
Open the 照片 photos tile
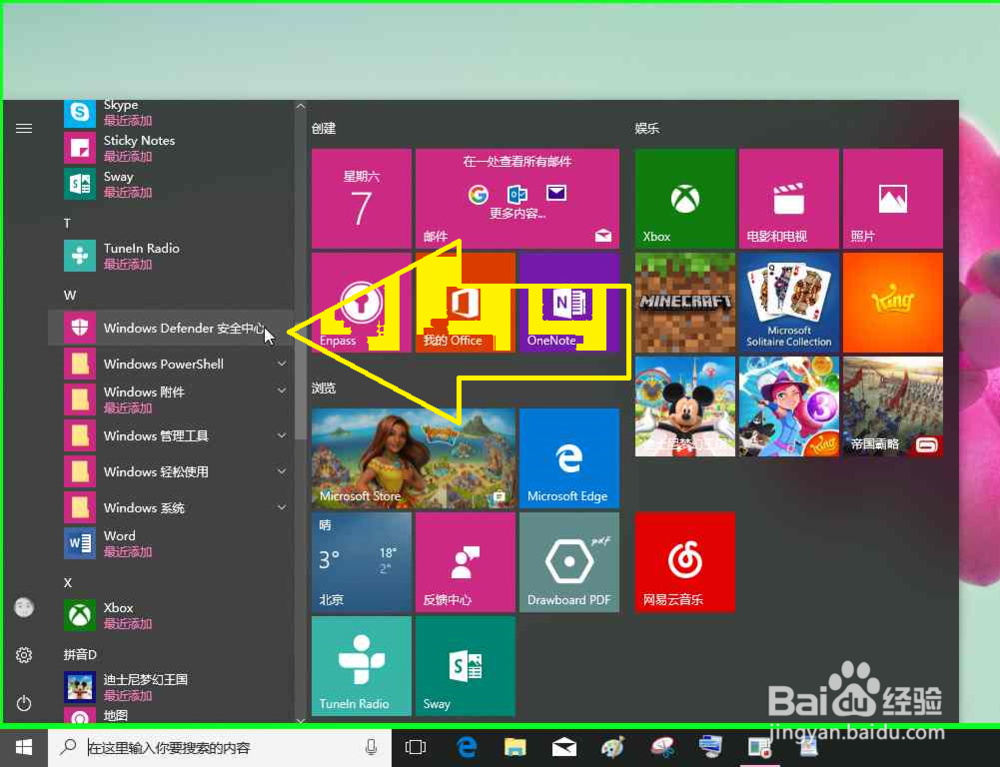coord(893,198)
